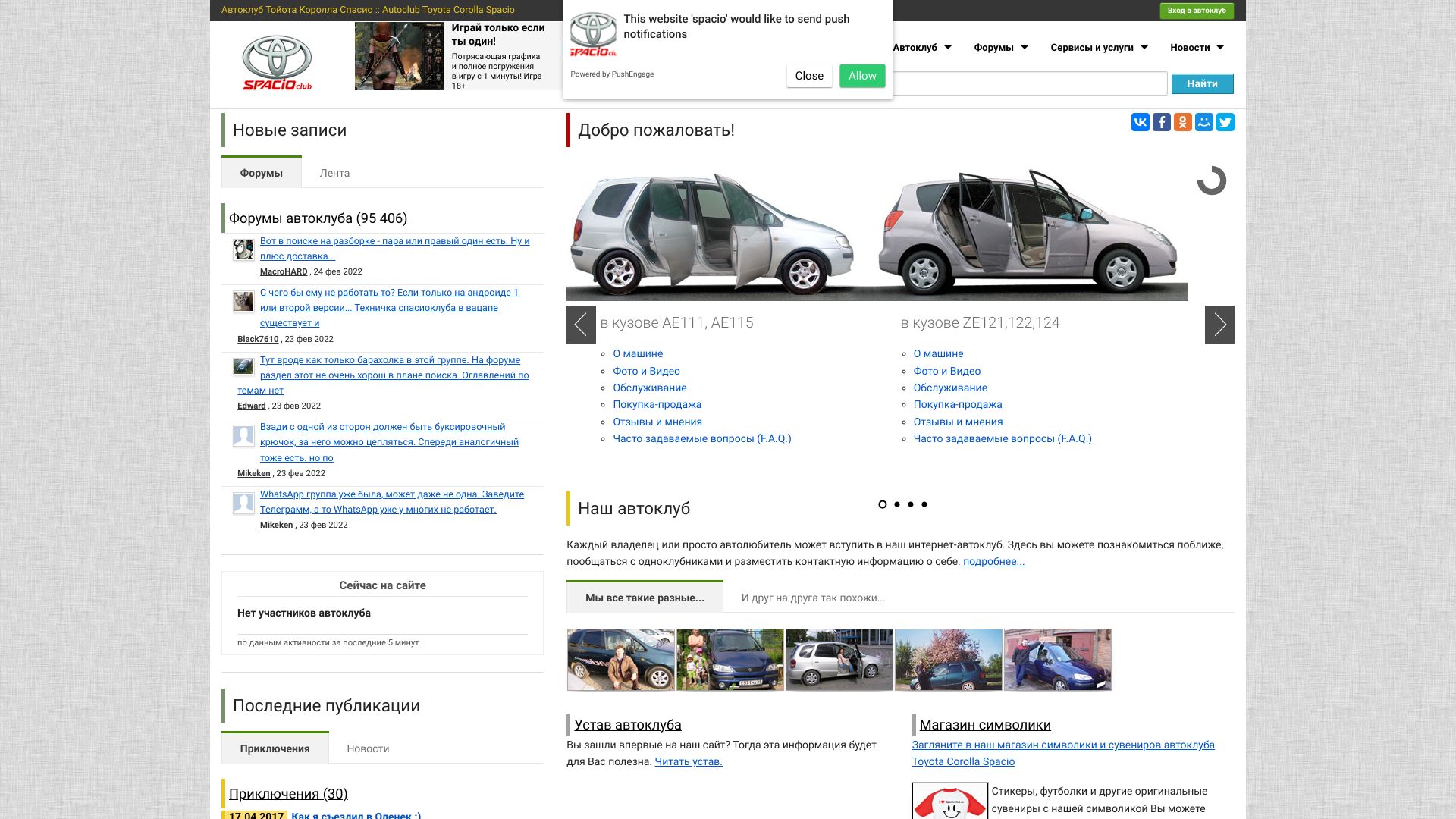Open the Мы все такие разные tab

[645, 598]
